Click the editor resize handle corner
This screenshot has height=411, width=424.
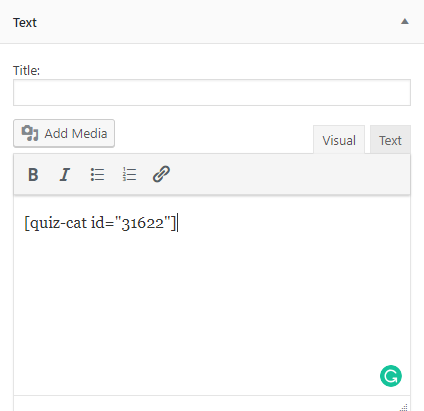(404, 407)
